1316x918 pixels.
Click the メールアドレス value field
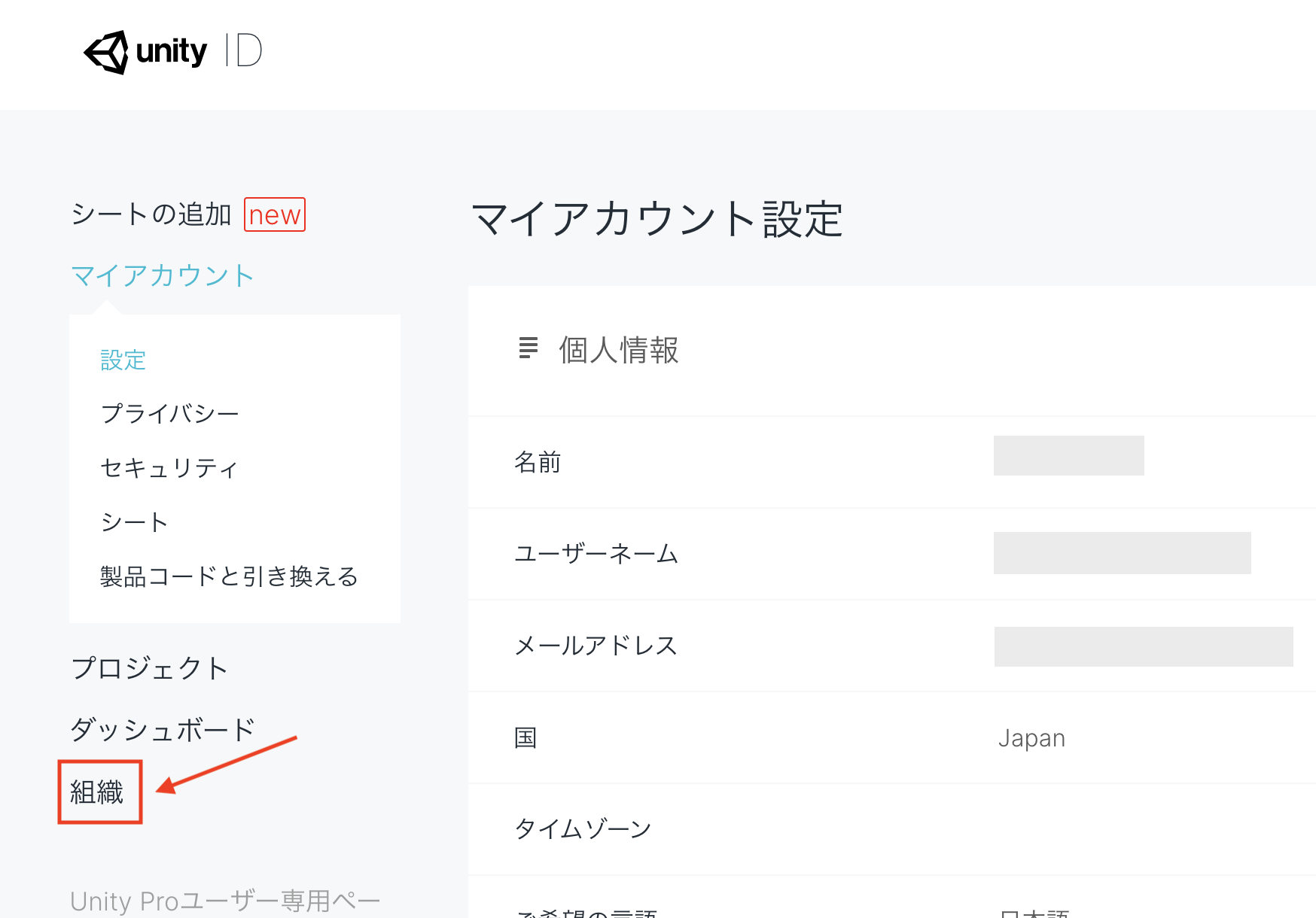1143,646
